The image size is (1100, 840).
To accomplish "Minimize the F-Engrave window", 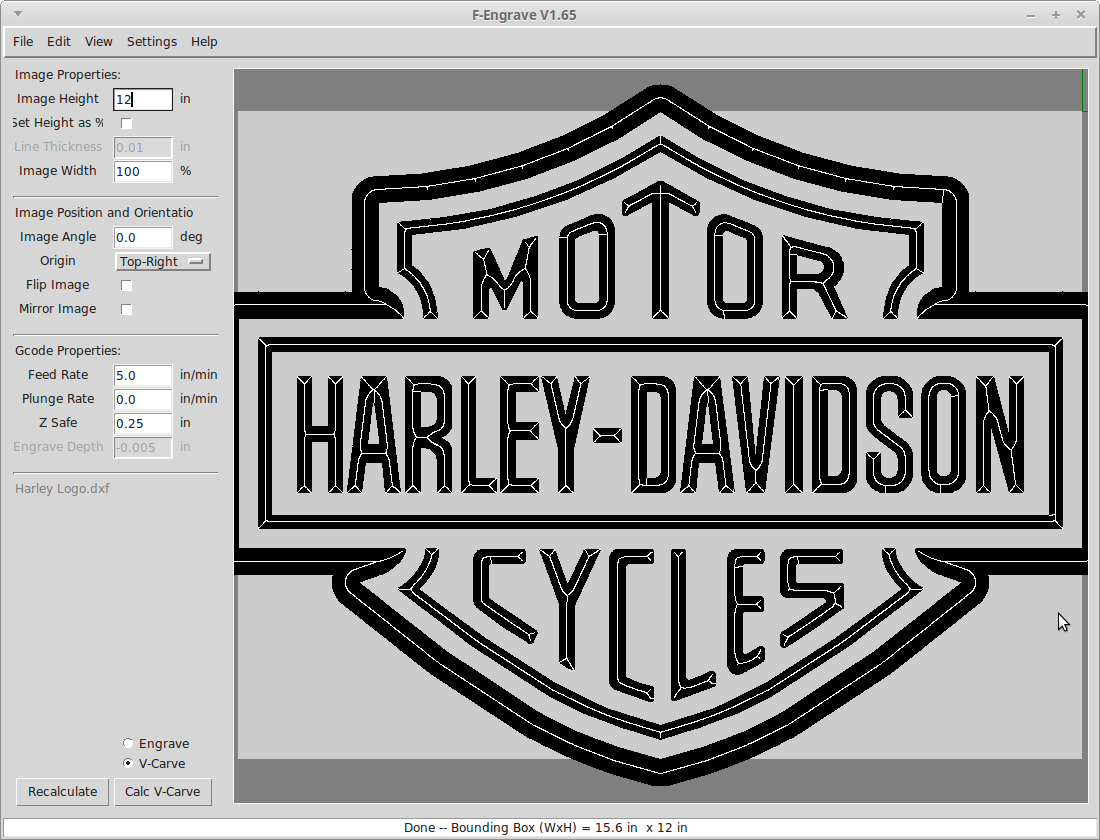I will tap(1031, 15).
